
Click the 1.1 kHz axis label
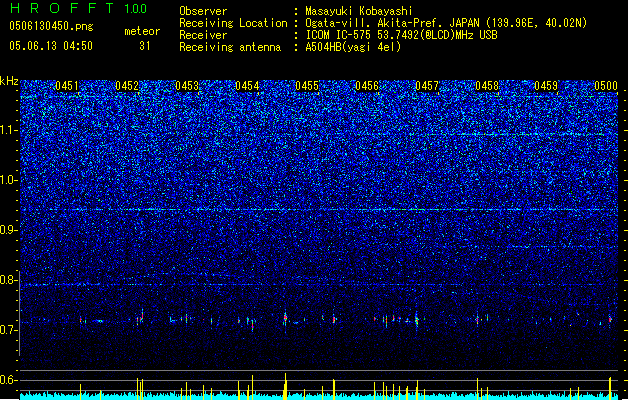tap(8, 130)
